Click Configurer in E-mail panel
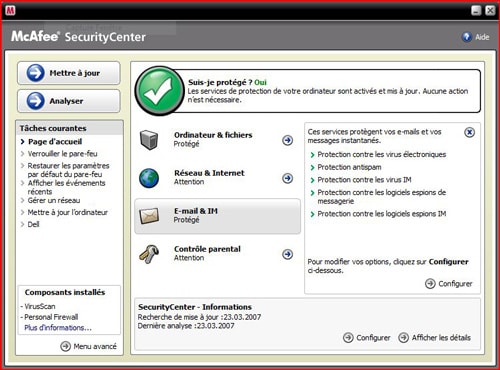 click(449, 284)
